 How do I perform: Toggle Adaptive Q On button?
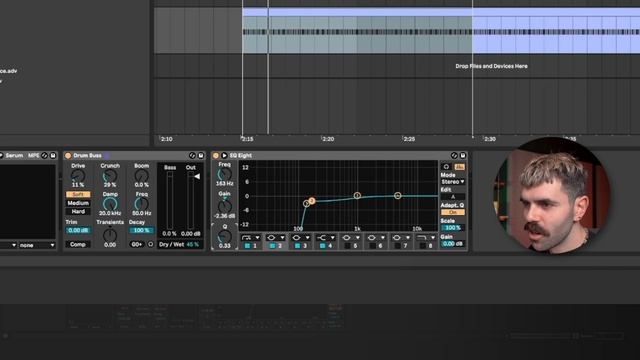453,212
